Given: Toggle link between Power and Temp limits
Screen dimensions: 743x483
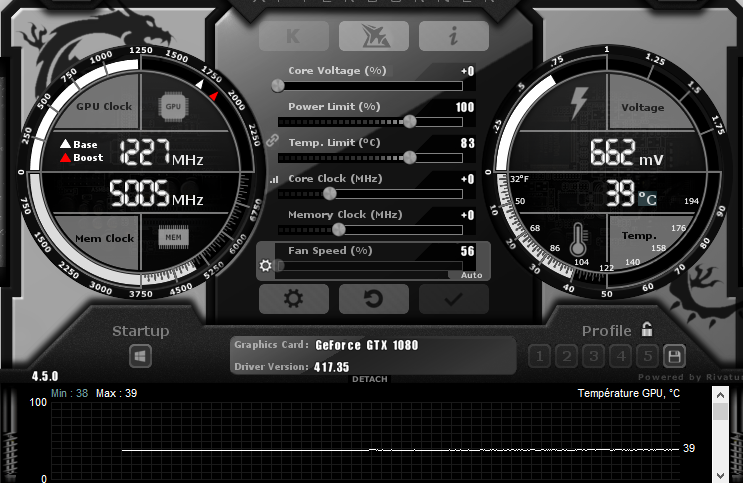Looking at the screenshot, I should (x=272, y=141).
